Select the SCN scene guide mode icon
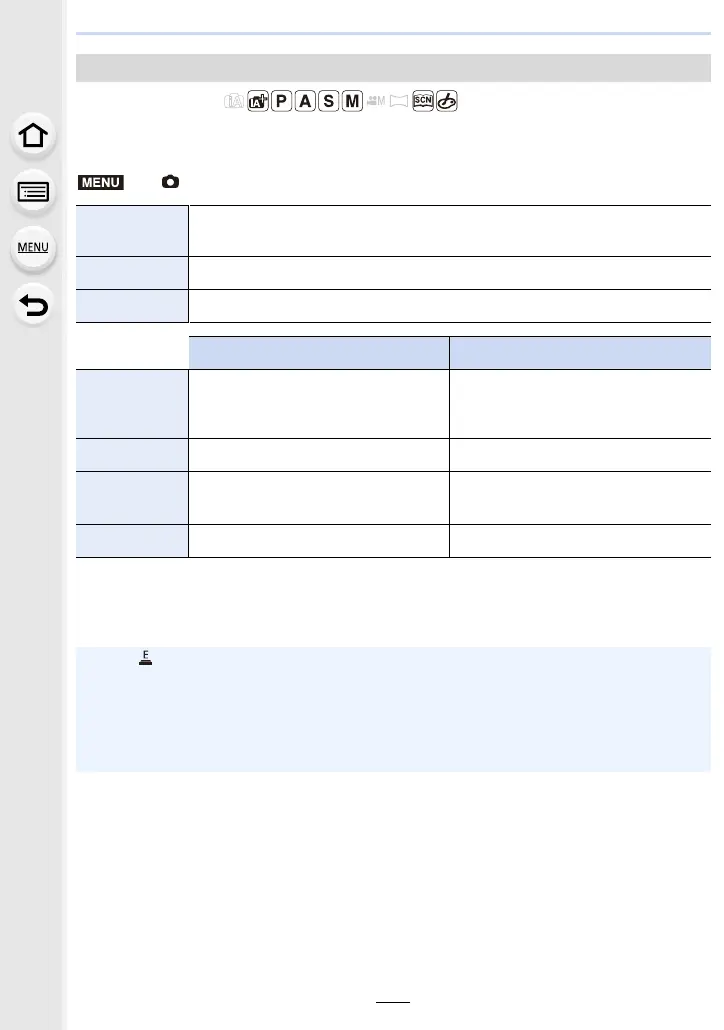The image size is (724, 1030). tap(423, 101)
